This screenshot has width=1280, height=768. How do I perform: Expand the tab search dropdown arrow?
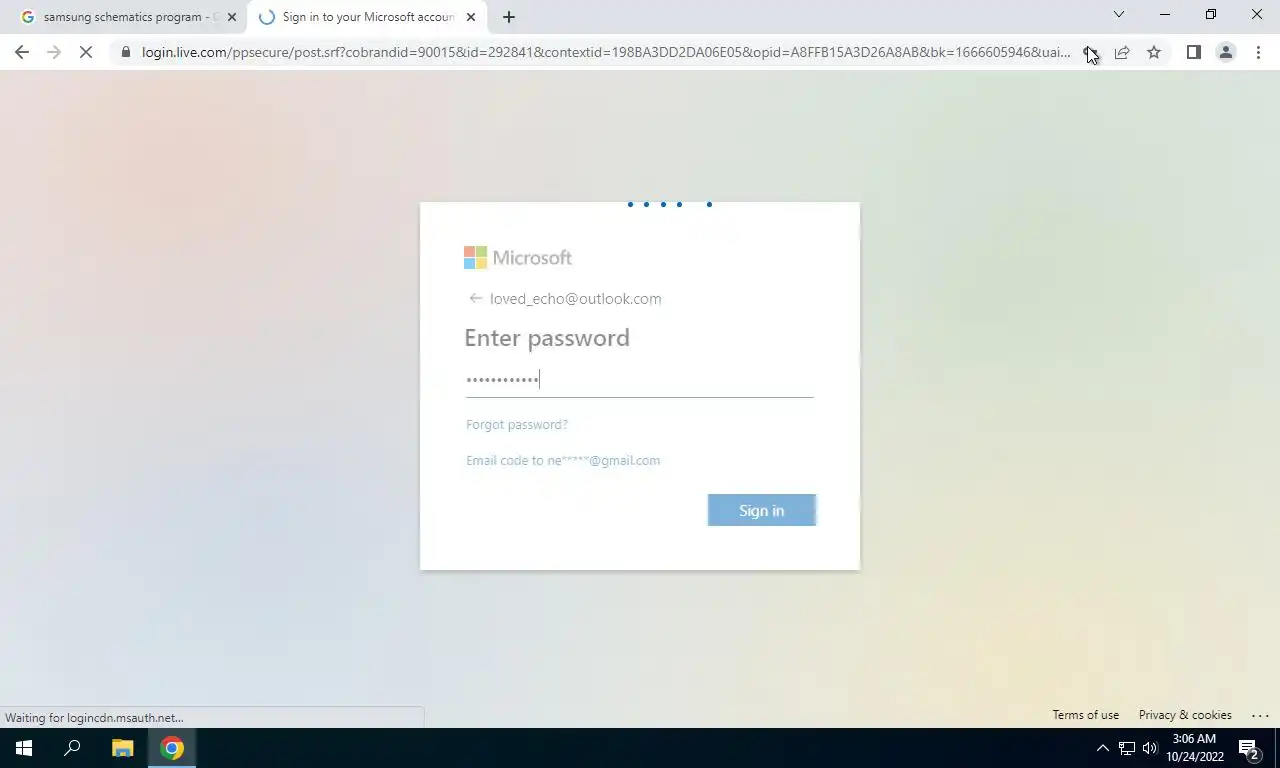click(1119, 15)
